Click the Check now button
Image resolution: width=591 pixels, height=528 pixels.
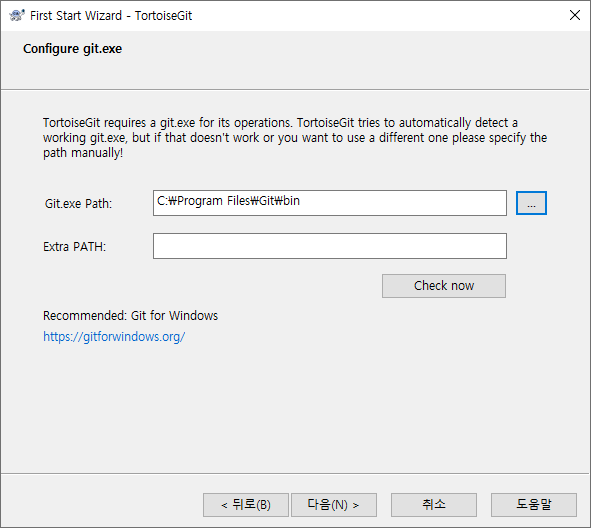(x=444, y=286)
